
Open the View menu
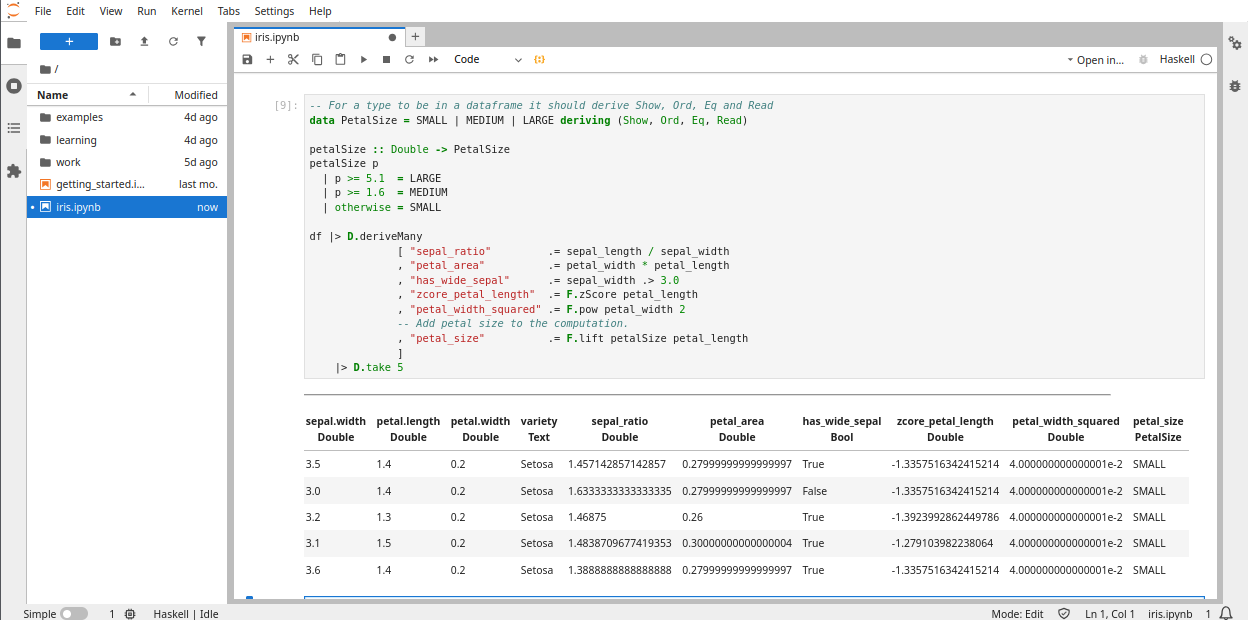click(x=111, y=11)
